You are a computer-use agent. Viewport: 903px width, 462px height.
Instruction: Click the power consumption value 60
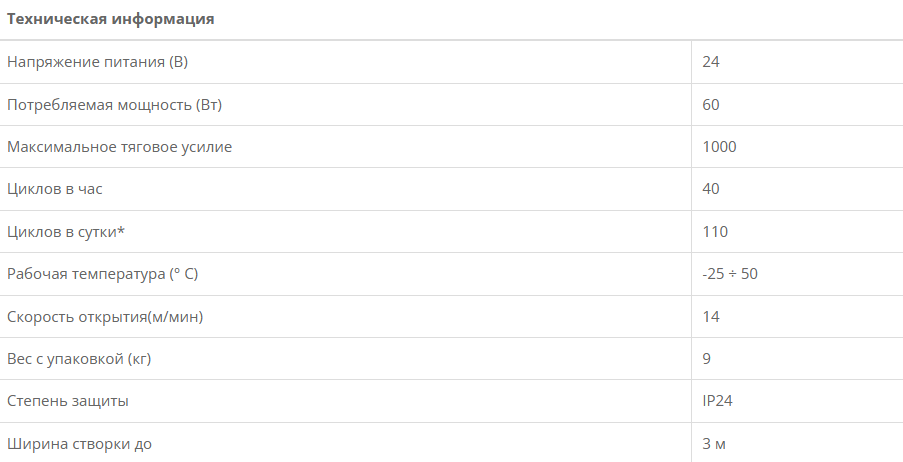point(711,104)
